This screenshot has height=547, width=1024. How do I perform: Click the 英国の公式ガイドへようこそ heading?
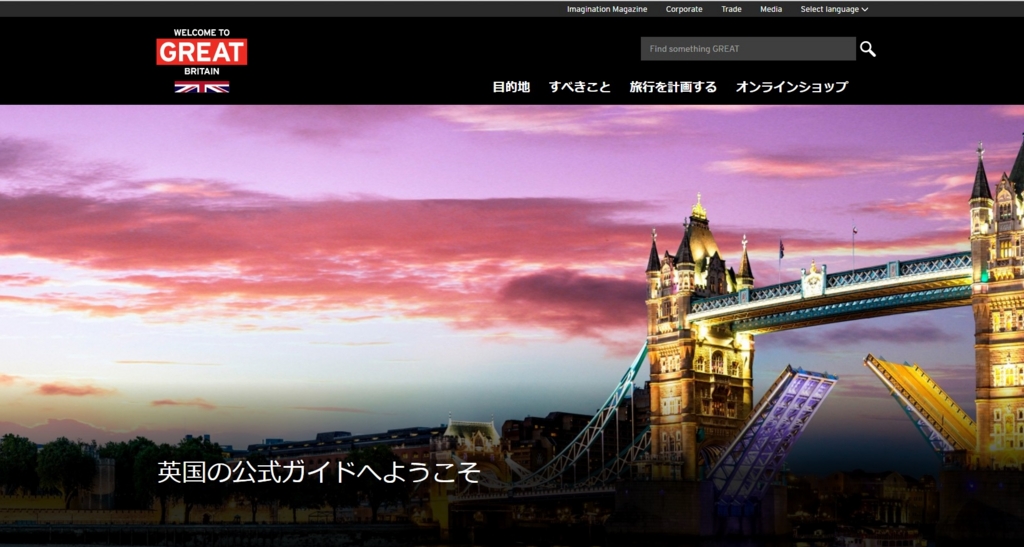[x=318, y=473]
